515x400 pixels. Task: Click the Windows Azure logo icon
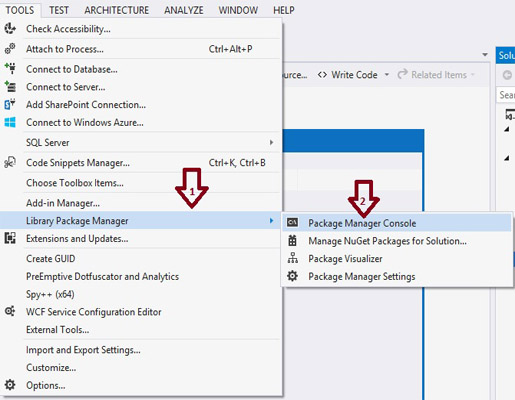[10, 122]
